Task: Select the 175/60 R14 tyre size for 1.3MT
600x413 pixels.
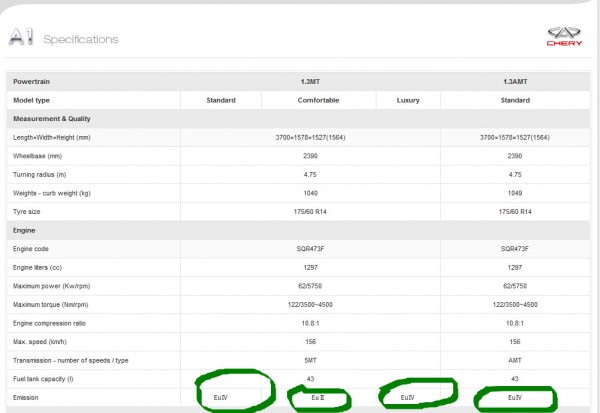Action: pyautogui.click(x=310, y=212)
